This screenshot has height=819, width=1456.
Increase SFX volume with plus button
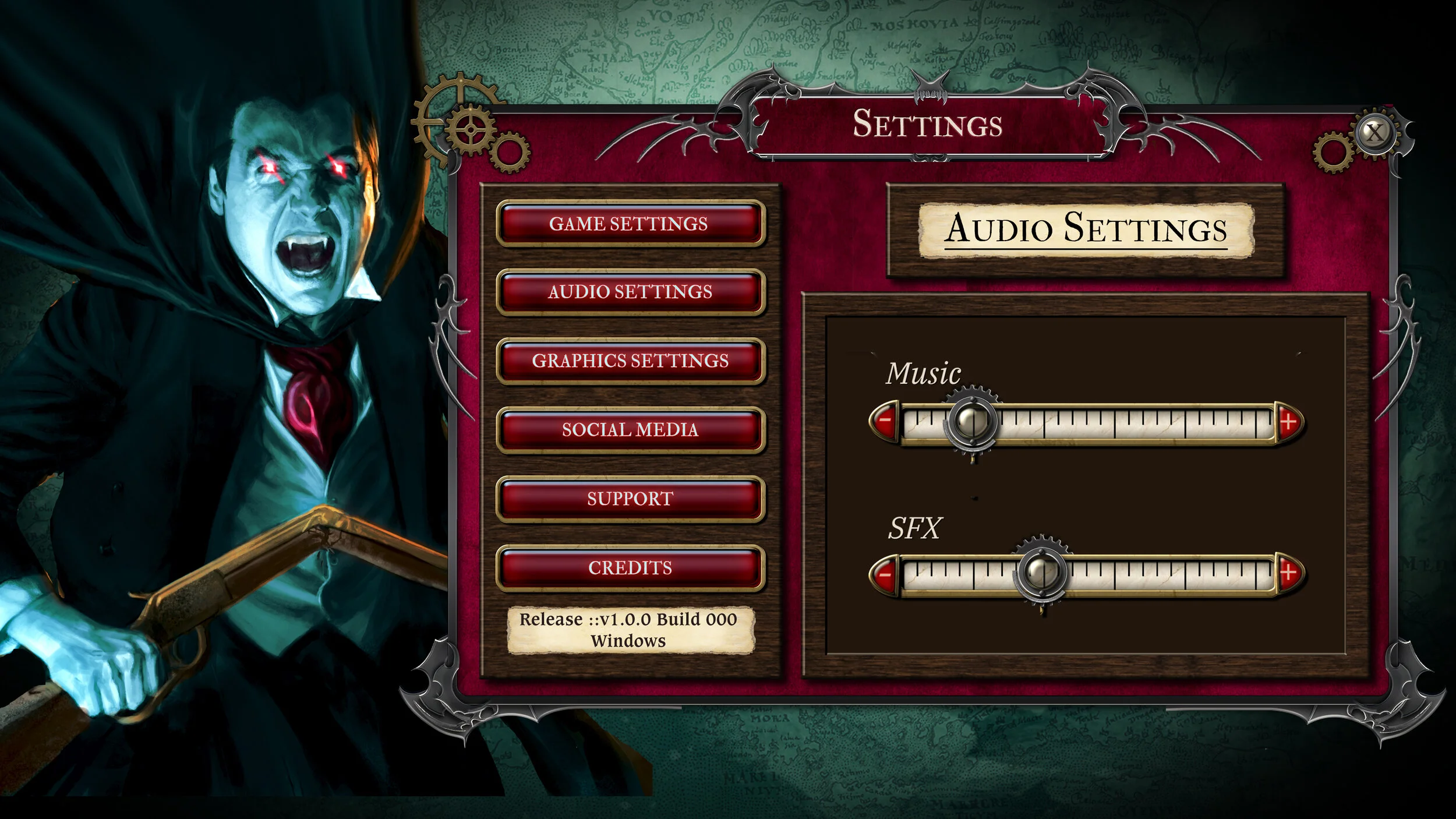(x=1288, y=574)
